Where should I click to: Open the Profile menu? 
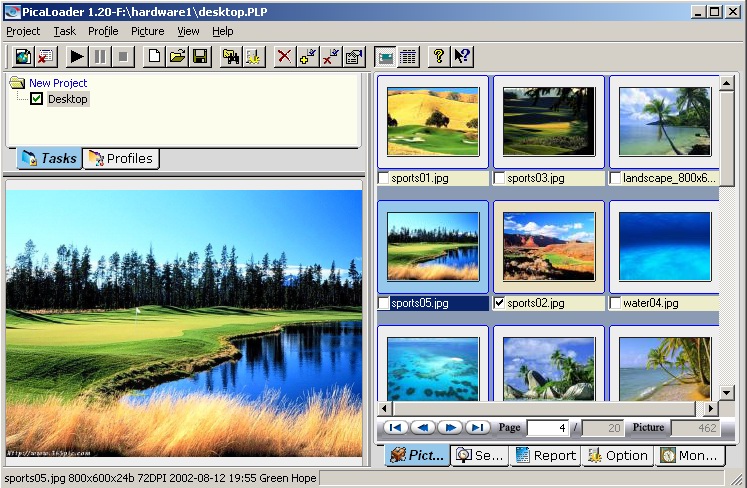pos(103,31)
